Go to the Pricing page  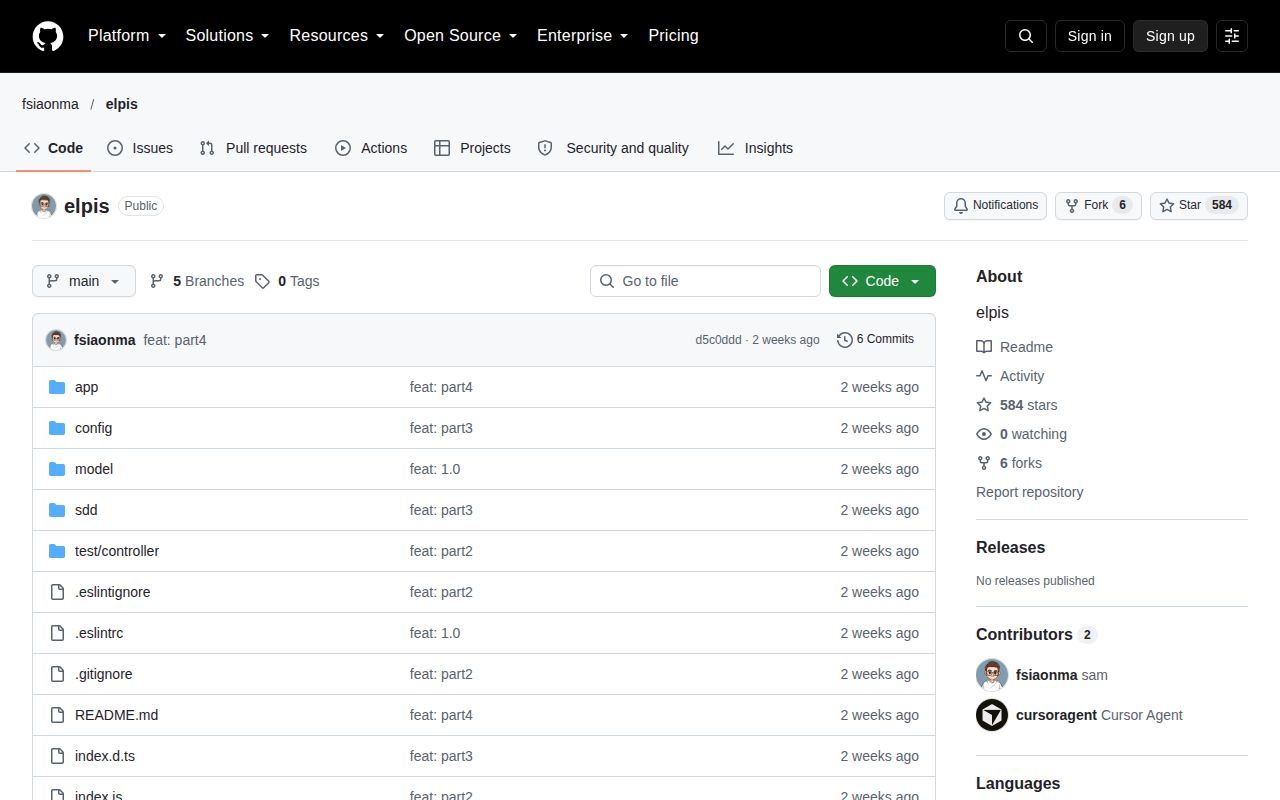(x=673, y=36)
